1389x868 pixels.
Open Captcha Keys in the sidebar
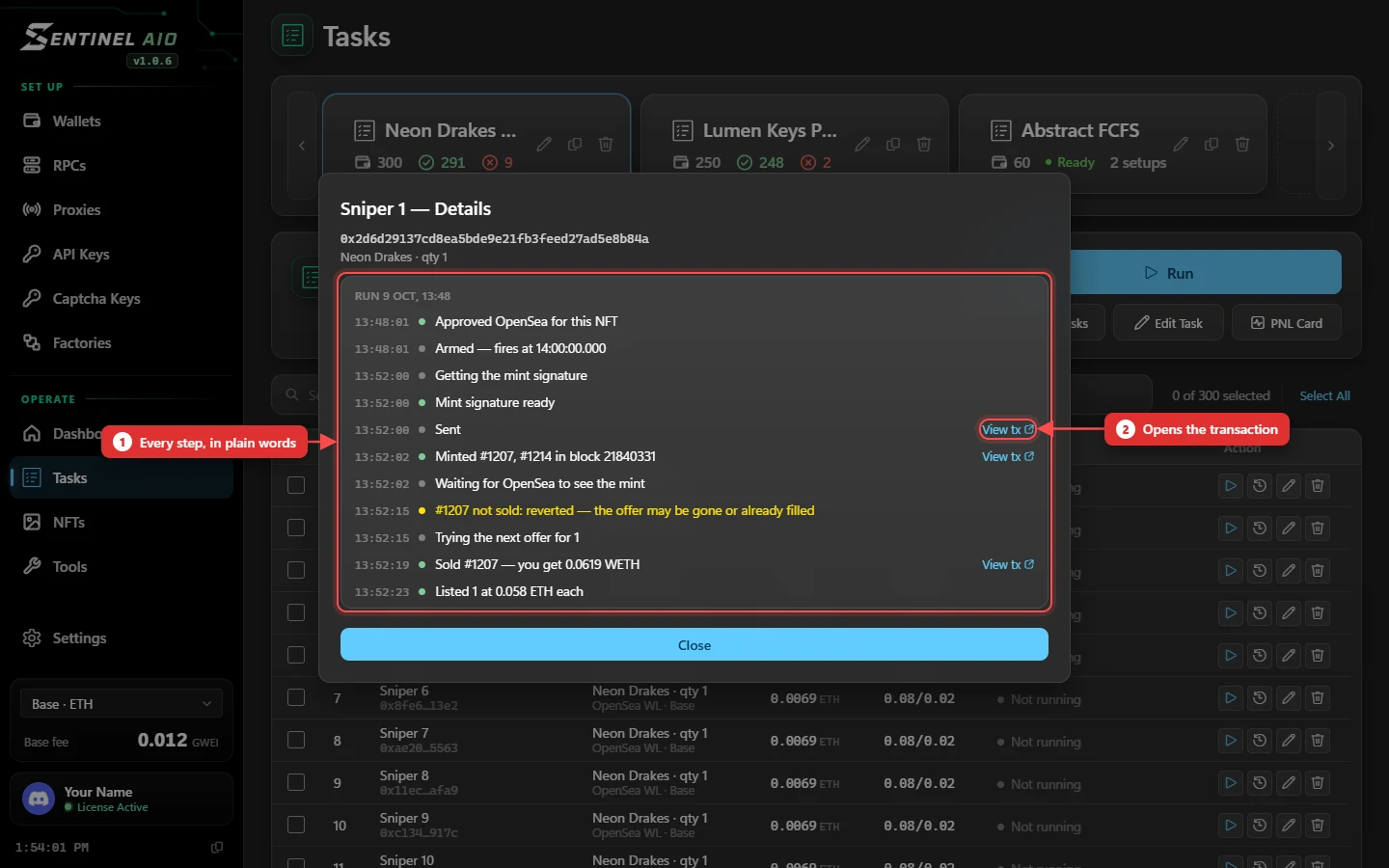pyautogui.click(x=122, y=298)
